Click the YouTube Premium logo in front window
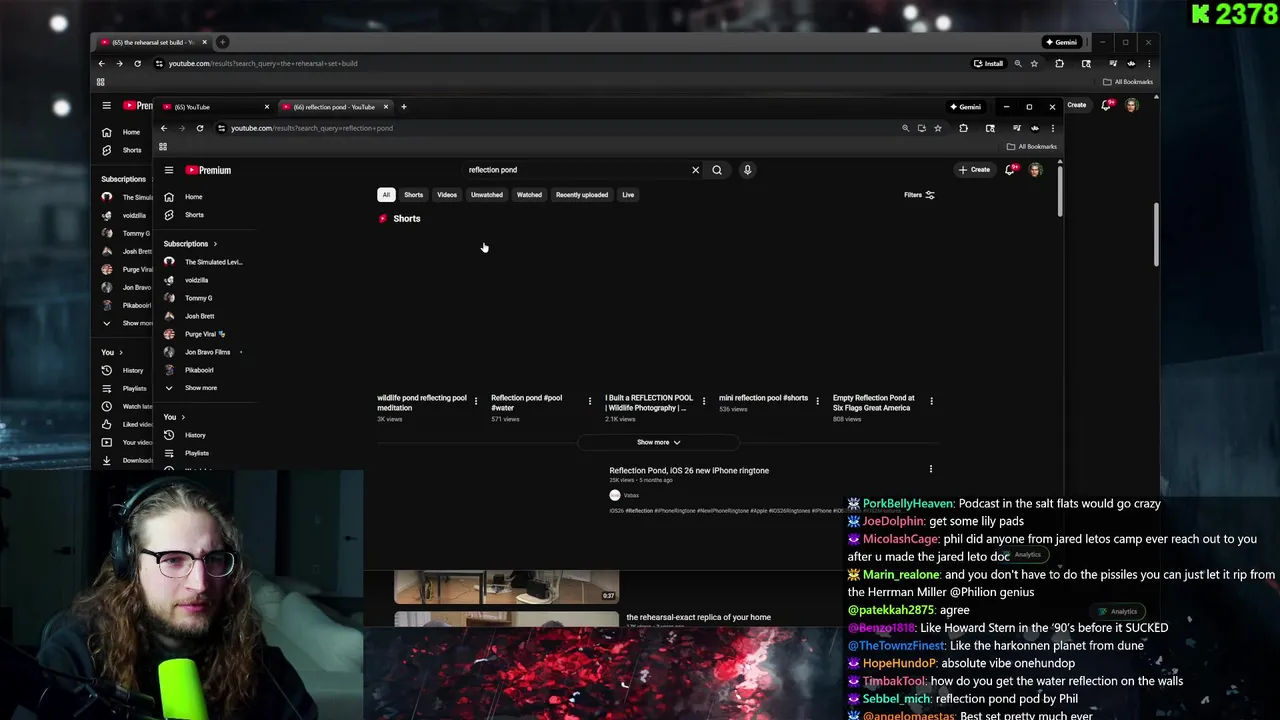Image resolution: width=1280 pixels, height=720 pixels. pos(208,170)
